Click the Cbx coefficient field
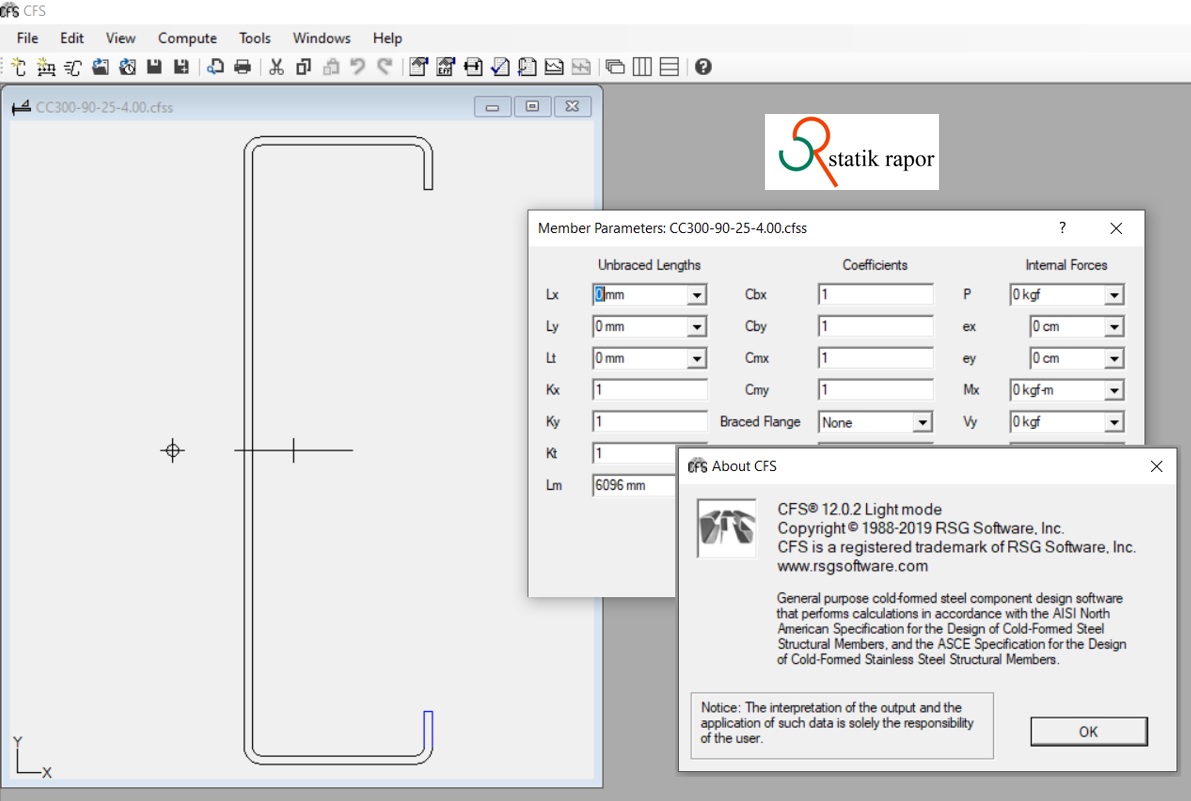The width and height of the screenshot is (1191, 801). [x=876, y=295]
